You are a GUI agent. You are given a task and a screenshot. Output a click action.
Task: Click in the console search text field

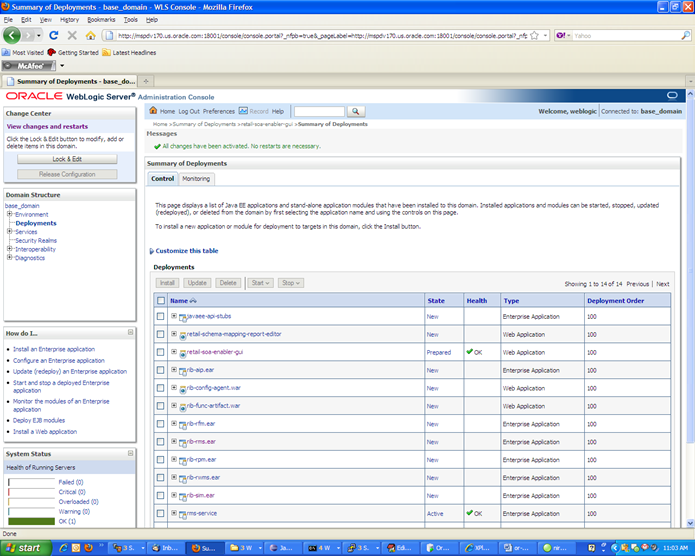[x=319, y=111]
